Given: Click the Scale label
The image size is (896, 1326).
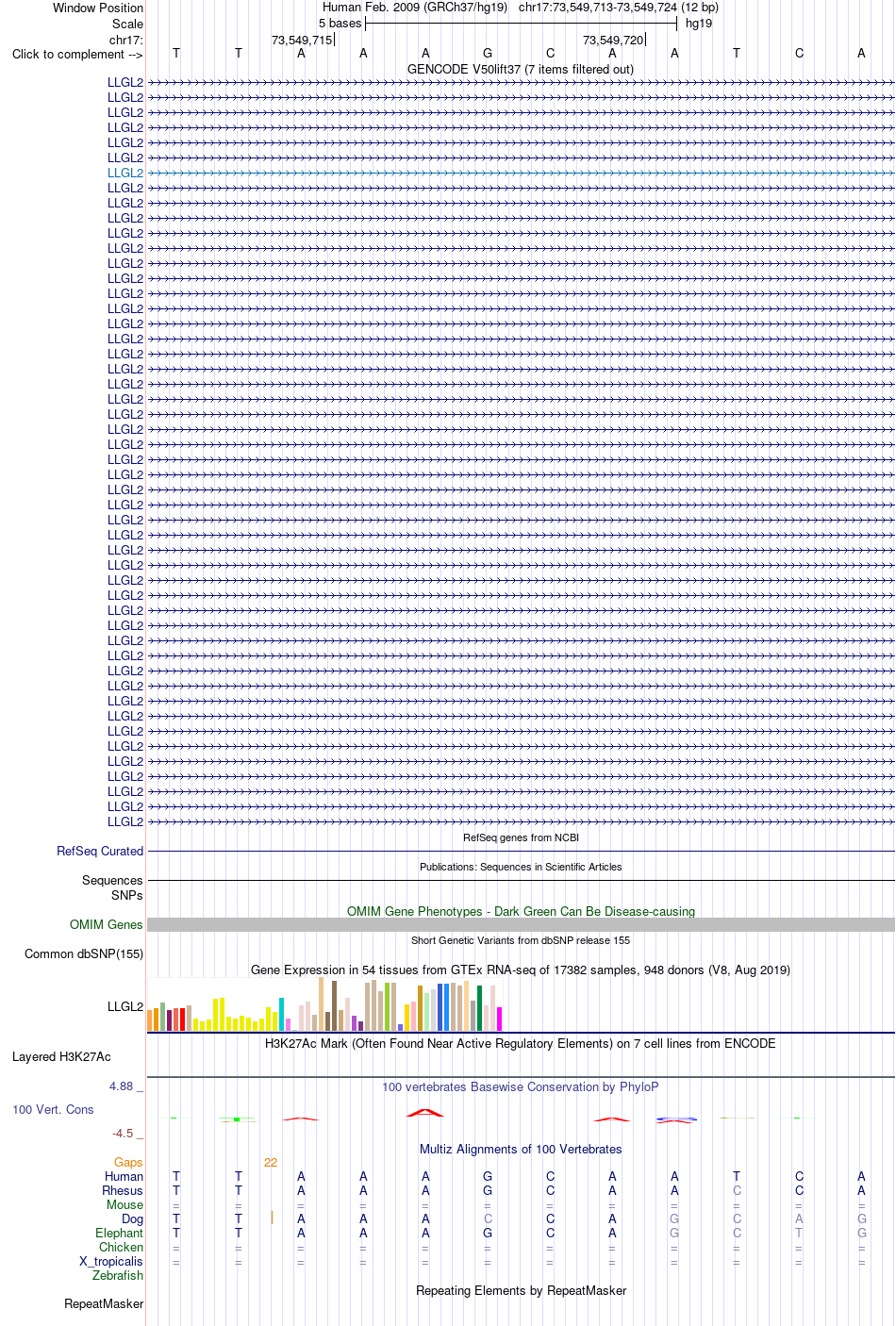Looking at the screenshot, I should point(127,24).
